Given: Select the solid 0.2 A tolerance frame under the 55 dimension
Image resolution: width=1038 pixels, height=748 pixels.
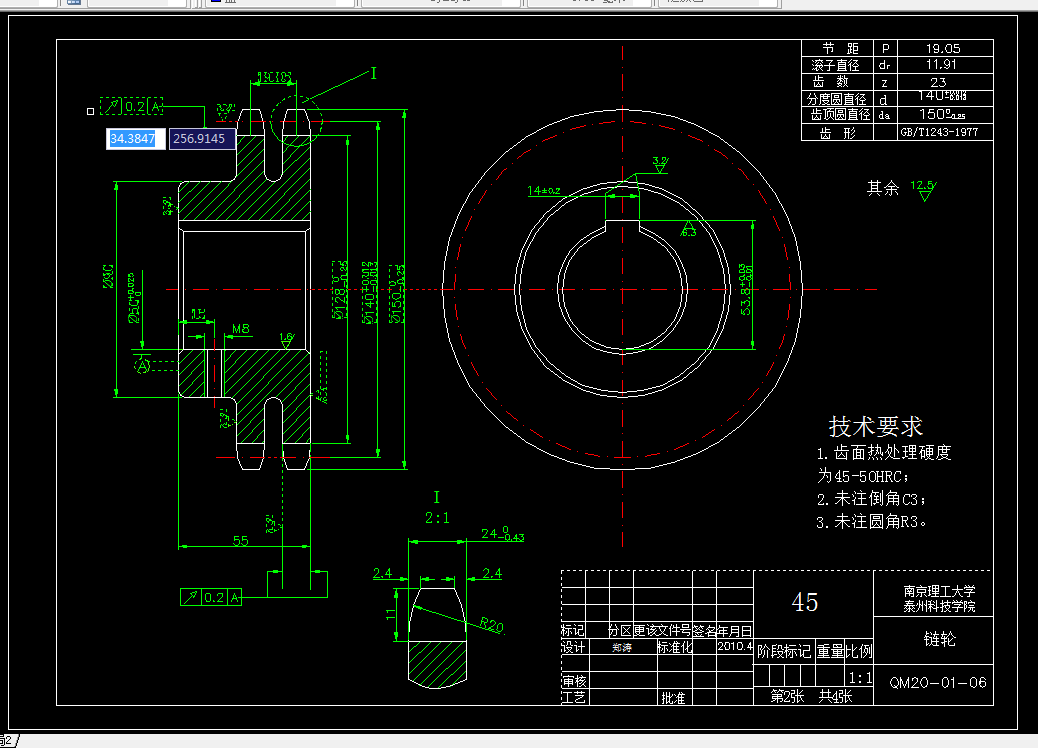Looking at the screenshot, I should pos(211,597).
